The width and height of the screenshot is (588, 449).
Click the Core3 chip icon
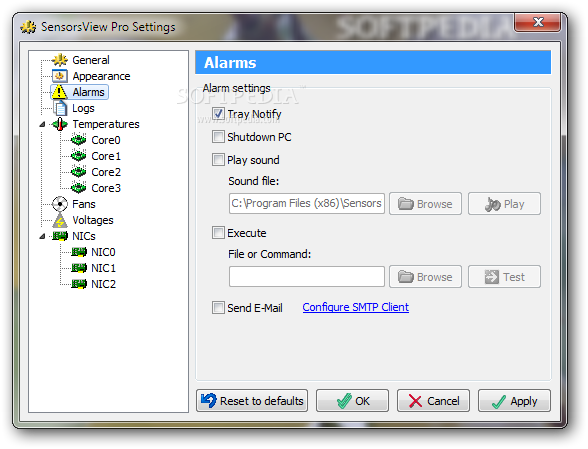pyautogui.click(x=78, y=188)
